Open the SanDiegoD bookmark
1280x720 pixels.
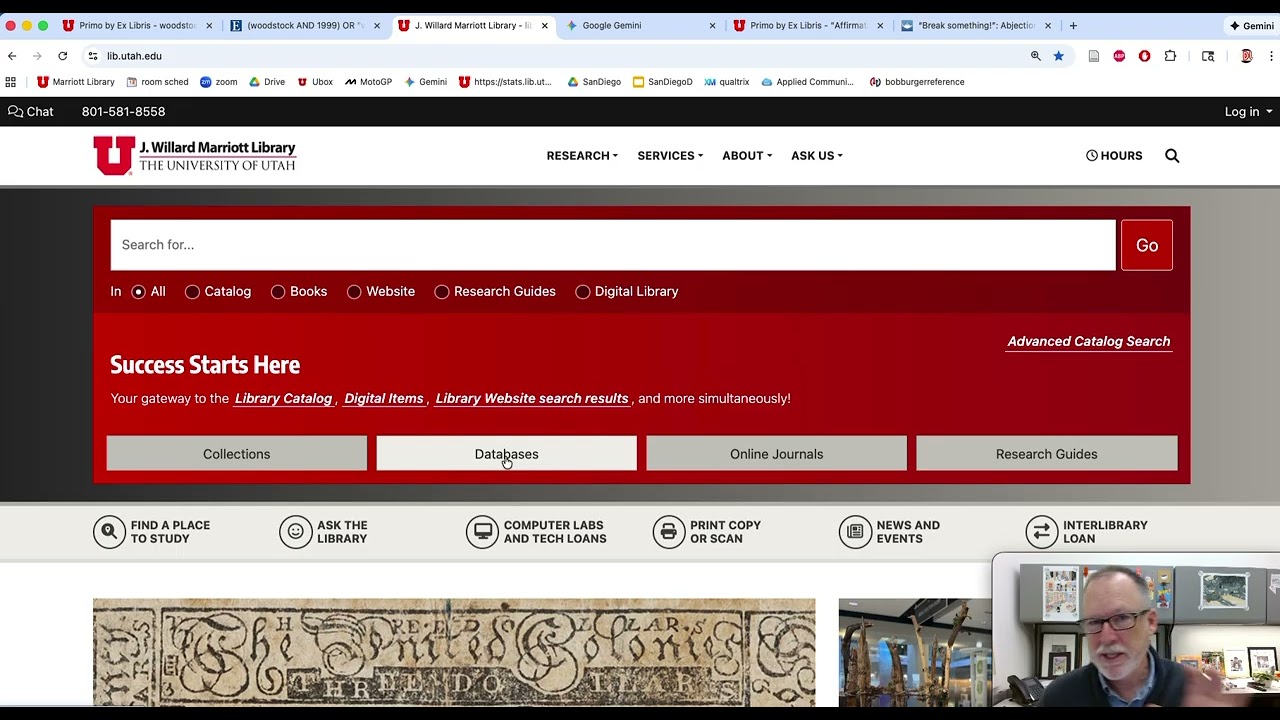tap(662, 82)
